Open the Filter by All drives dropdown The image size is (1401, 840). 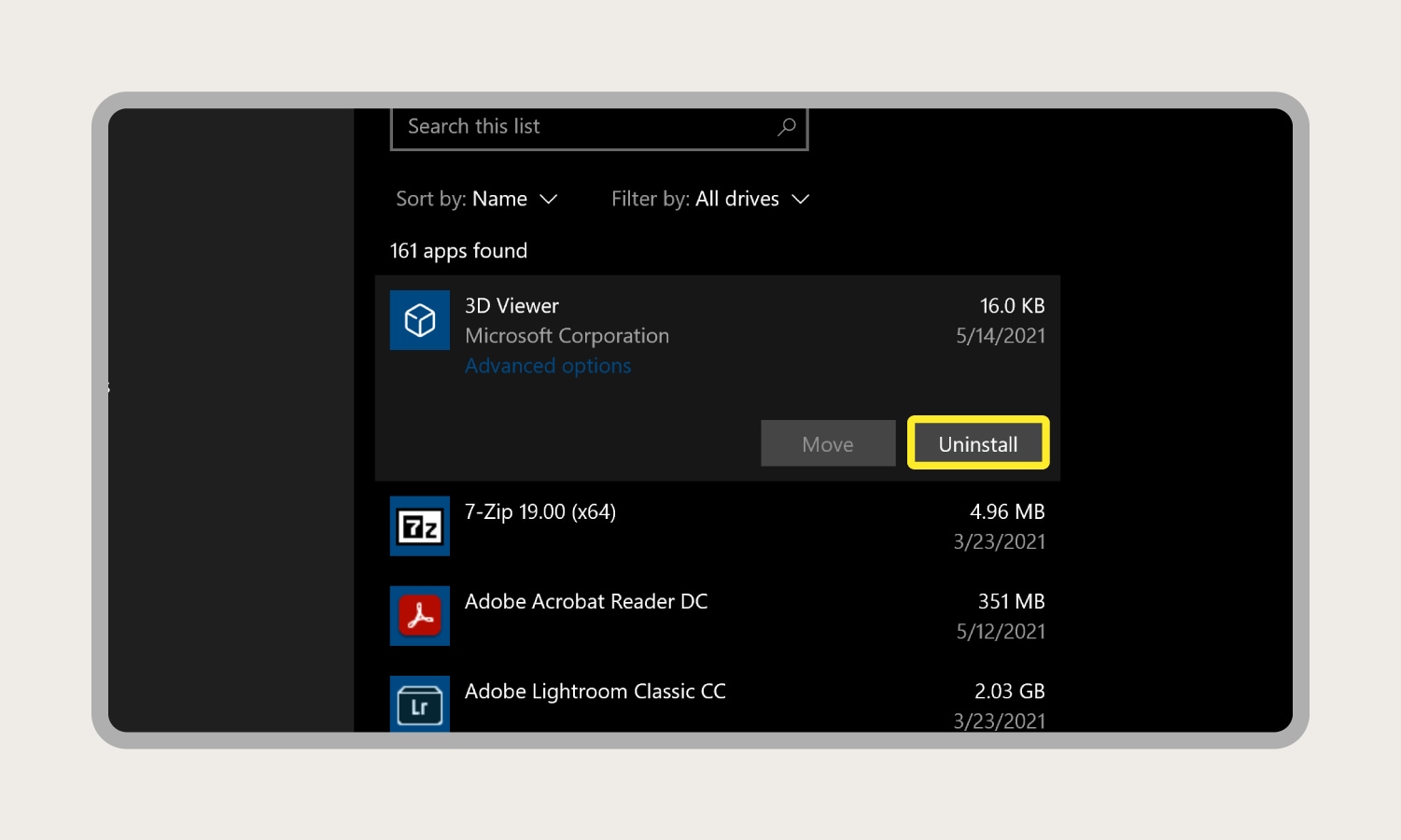pos(710,199)
